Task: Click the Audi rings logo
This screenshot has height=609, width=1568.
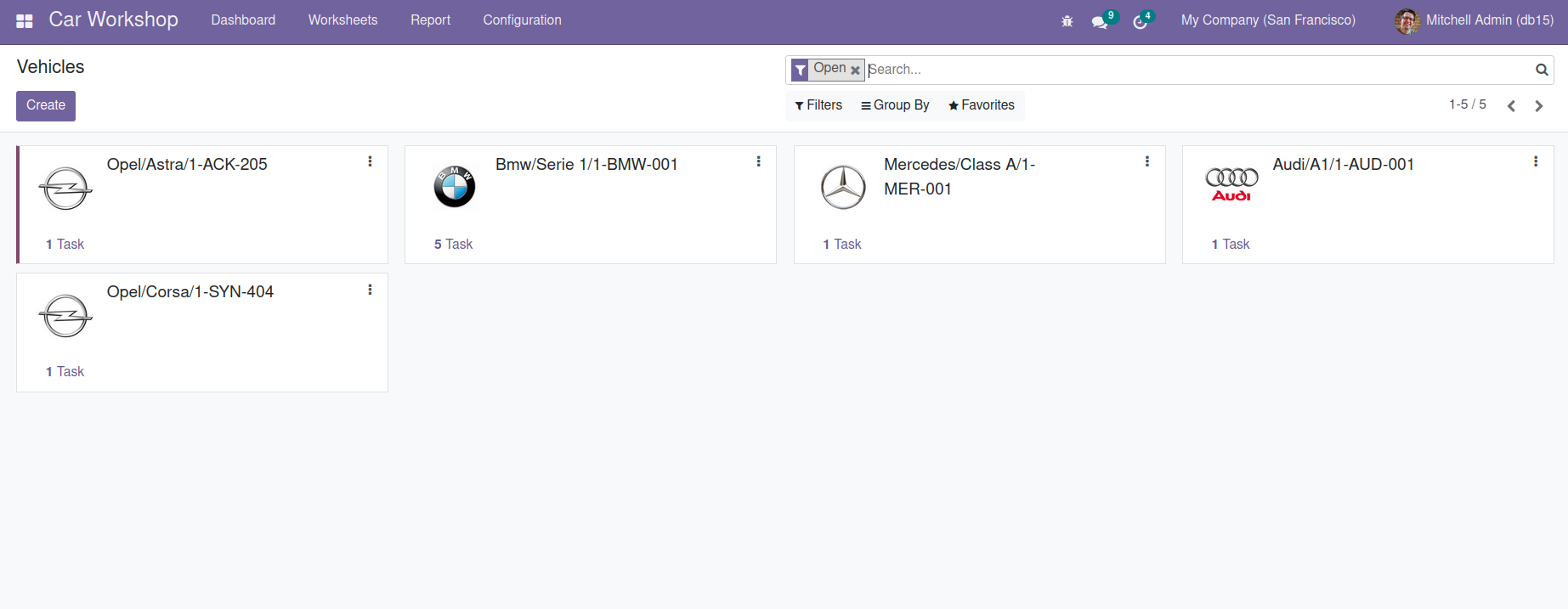Action: (x=1231, y=184)
